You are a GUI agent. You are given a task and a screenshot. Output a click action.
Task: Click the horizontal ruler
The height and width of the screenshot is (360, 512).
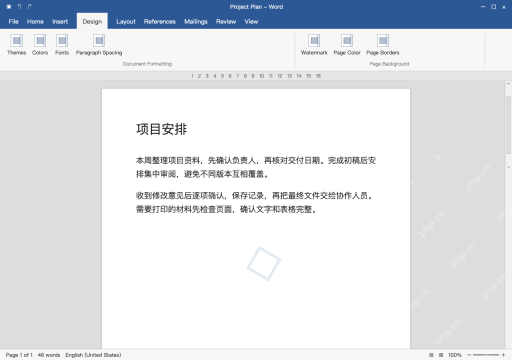pyautogui.click(x=256, y=76)
